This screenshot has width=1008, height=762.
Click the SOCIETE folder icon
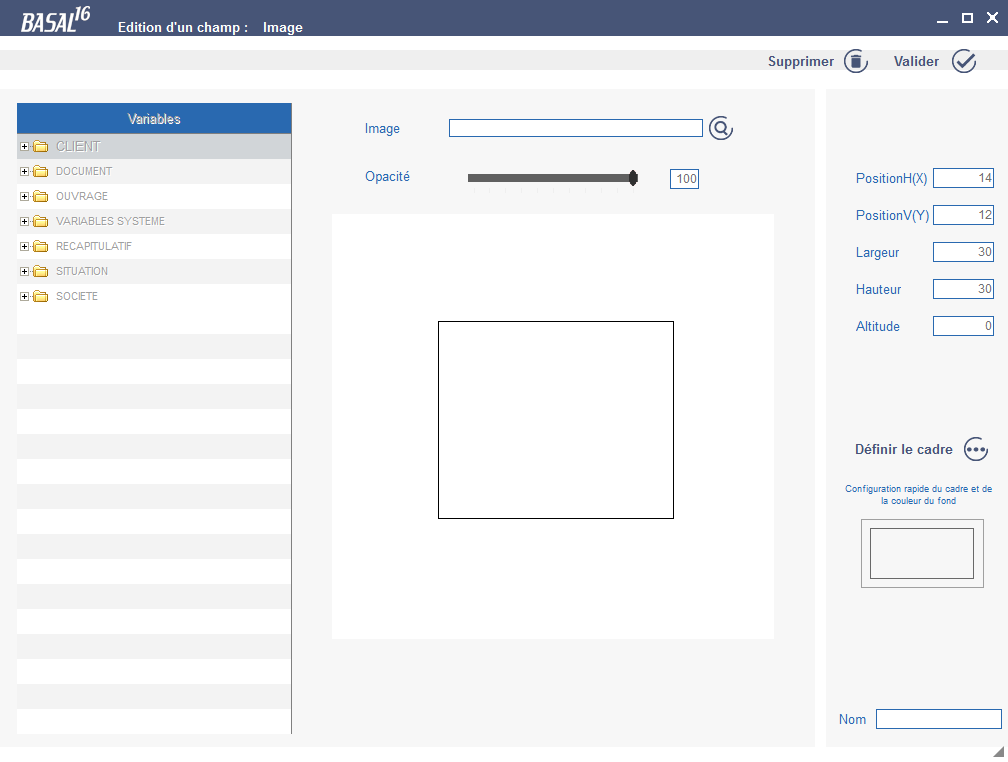pyautogui.click(x=40, y=296)
